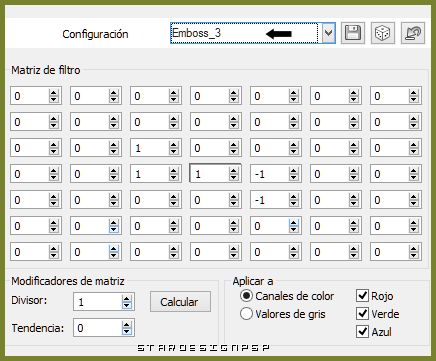Use the spinner of the center matrix cell
The height and width of the screenshot is (361, 436).
pos(234,174)
